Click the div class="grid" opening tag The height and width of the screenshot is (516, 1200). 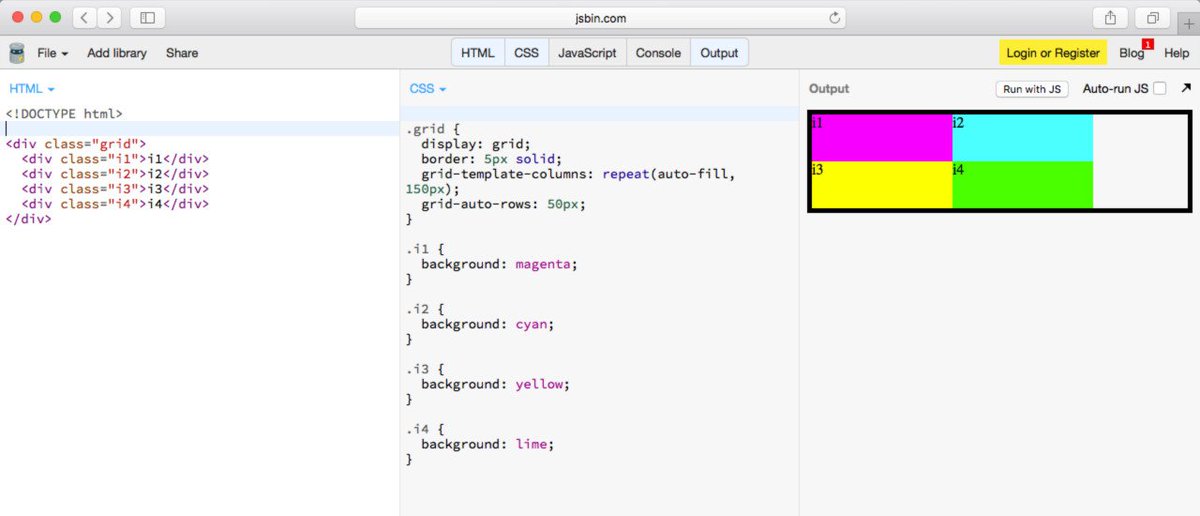tap(76, 144)
